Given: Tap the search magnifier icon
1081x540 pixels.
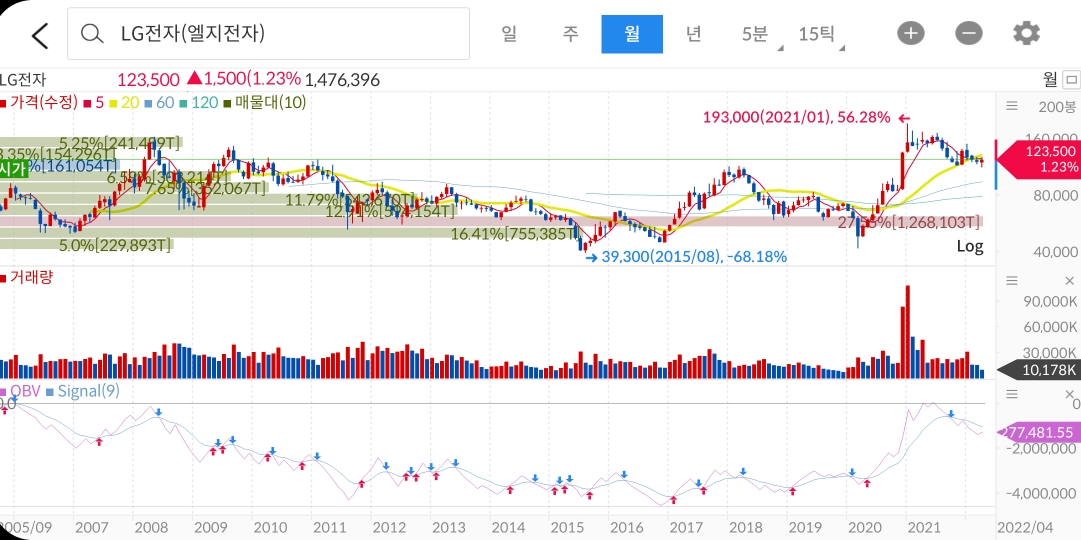Looking at the screenshot, I should tap(92, 33).
